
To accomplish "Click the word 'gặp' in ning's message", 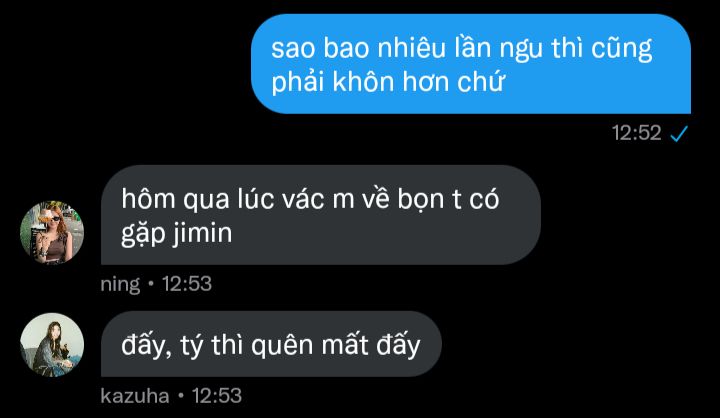I will pos(143,234).
